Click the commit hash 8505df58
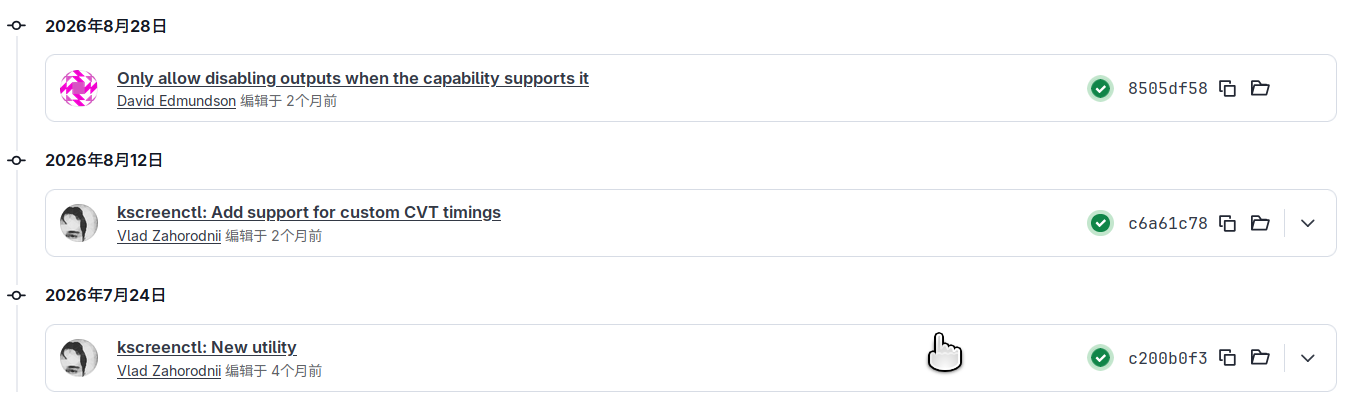 tap(1168, 88)
